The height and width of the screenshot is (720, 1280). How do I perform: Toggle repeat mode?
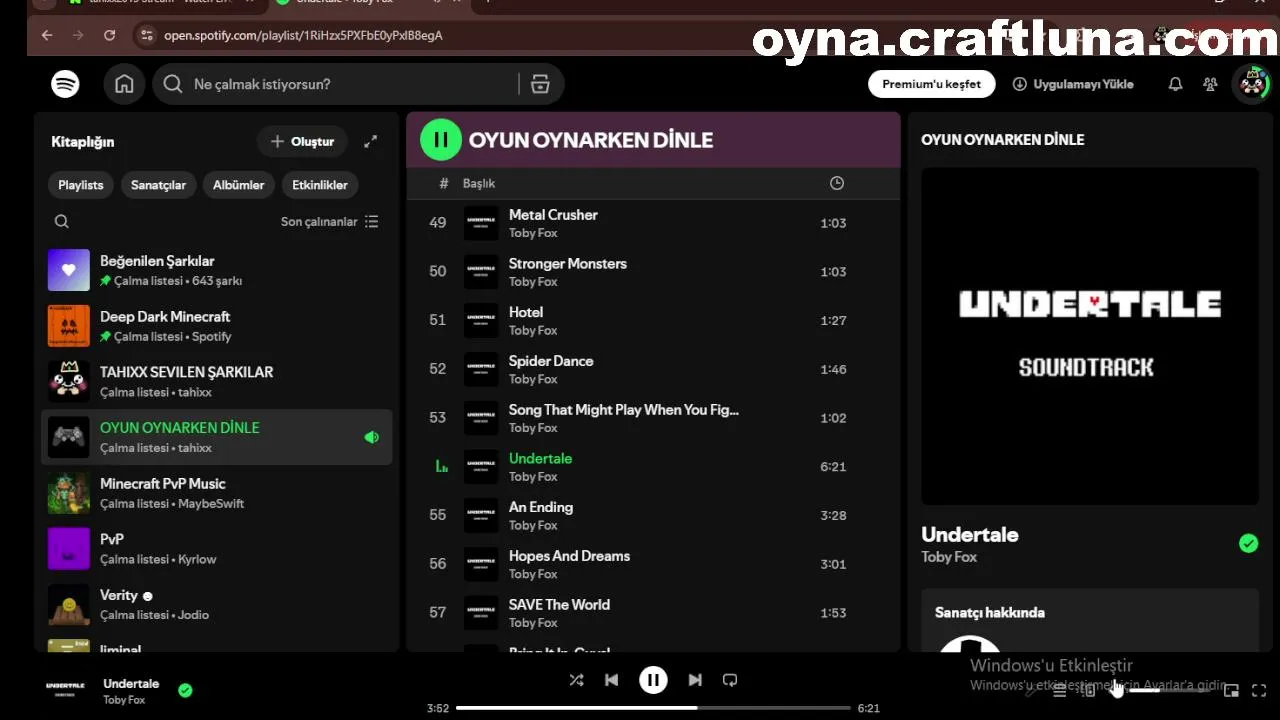click(730, 680)
